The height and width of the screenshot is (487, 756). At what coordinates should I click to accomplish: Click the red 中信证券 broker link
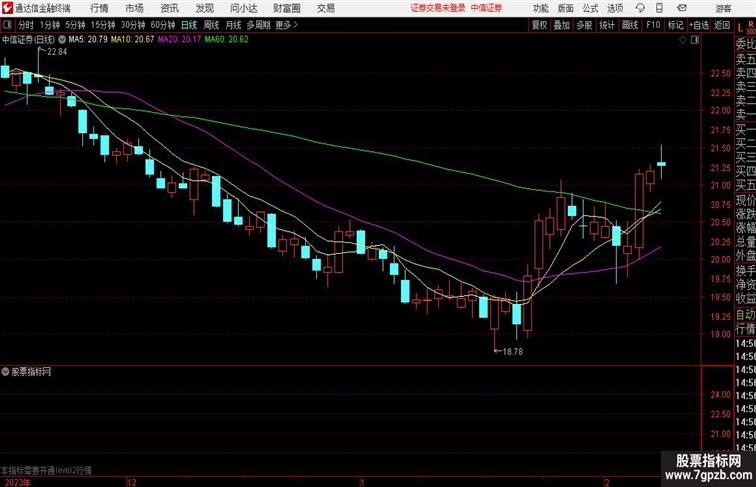click(486, 8)
